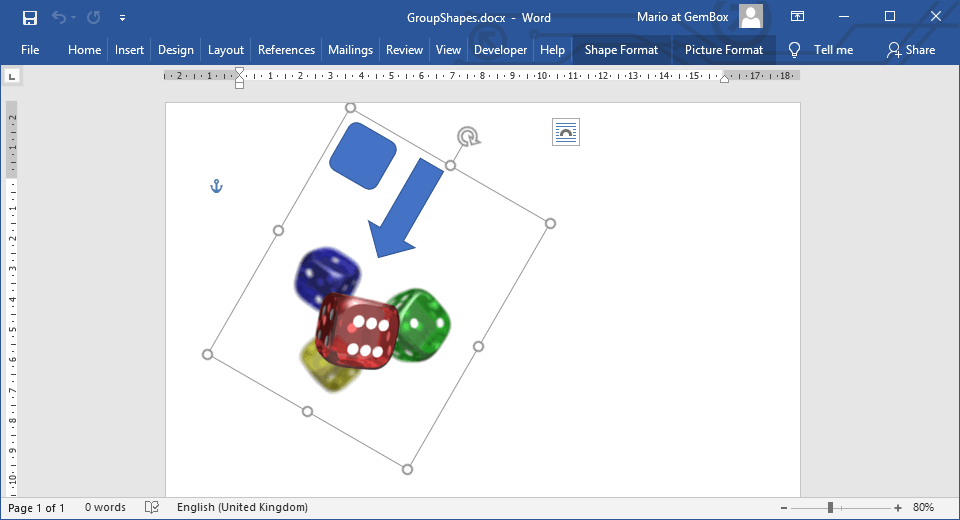Click the zoom slider handle

830,508
